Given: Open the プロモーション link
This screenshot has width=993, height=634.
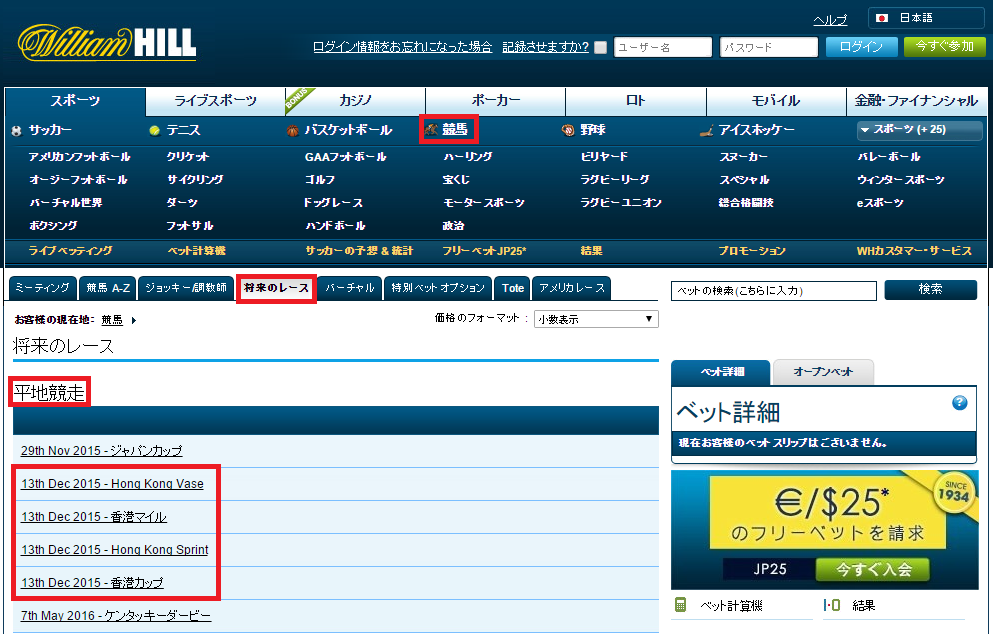Looking at the screenshot, I should pyautogui.click(x=752, y=251).
